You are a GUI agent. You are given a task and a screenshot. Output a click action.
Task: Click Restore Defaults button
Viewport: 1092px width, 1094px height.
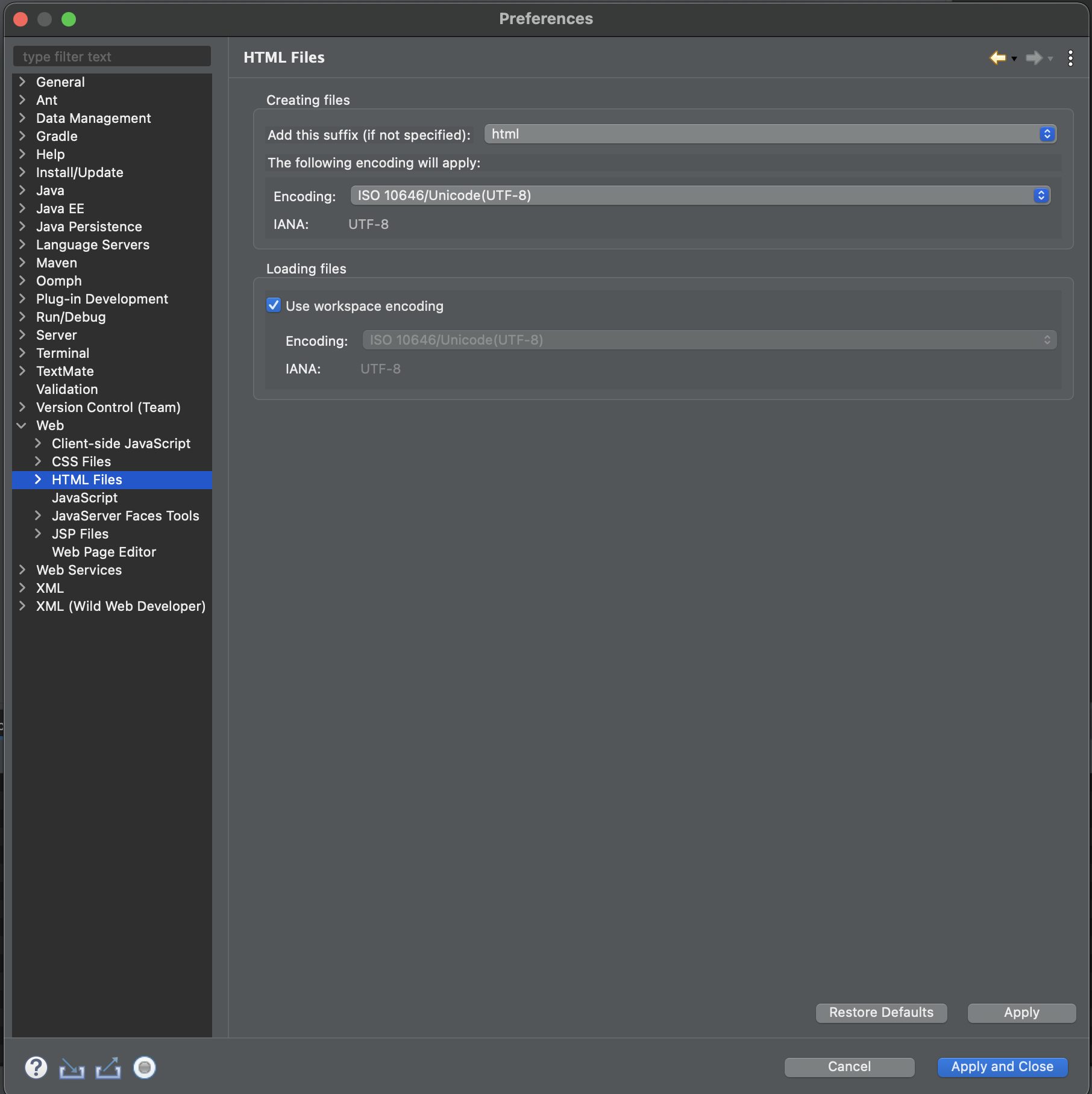click(881, 1013)
